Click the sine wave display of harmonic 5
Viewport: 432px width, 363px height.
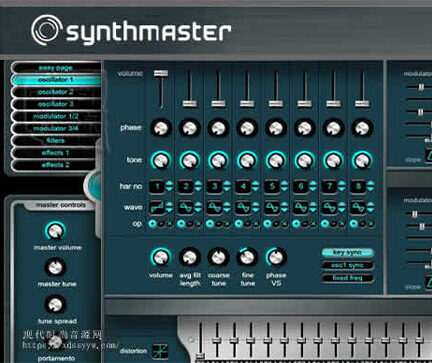tap(272, 208)
